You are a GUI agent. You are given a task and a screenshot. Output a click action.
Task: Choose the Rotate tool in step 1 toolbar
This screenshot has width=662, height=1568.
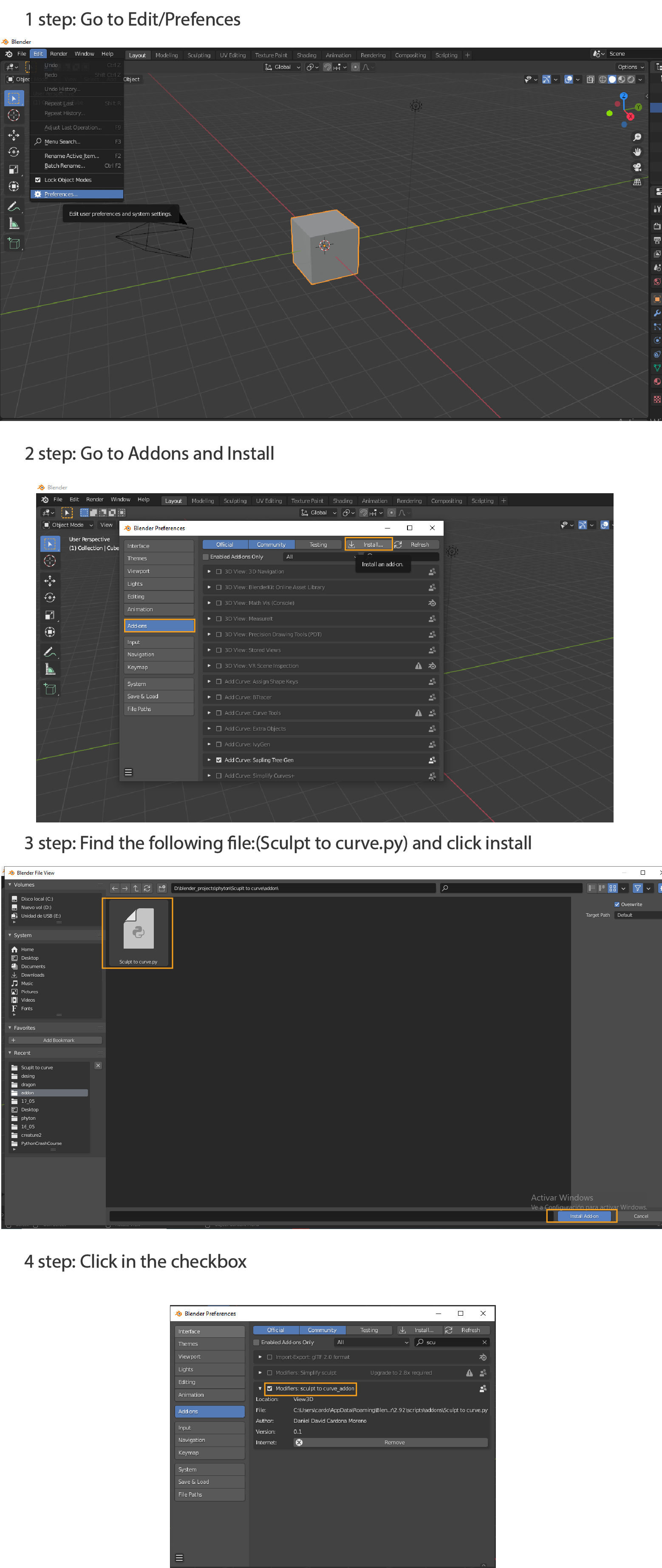pos(14,152)
